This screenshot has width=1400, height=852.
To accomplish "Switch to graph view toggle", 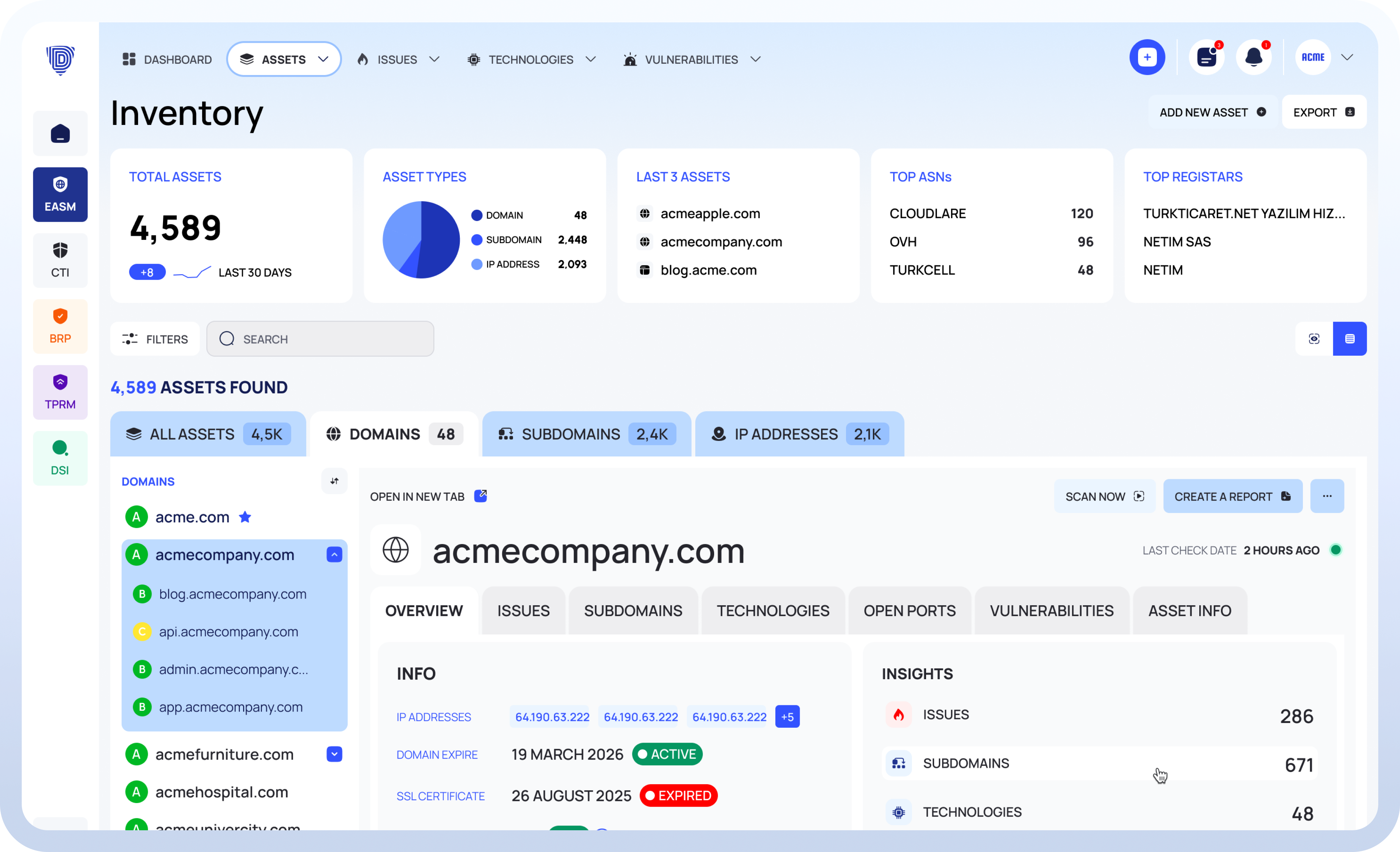I will [1314, 339].
